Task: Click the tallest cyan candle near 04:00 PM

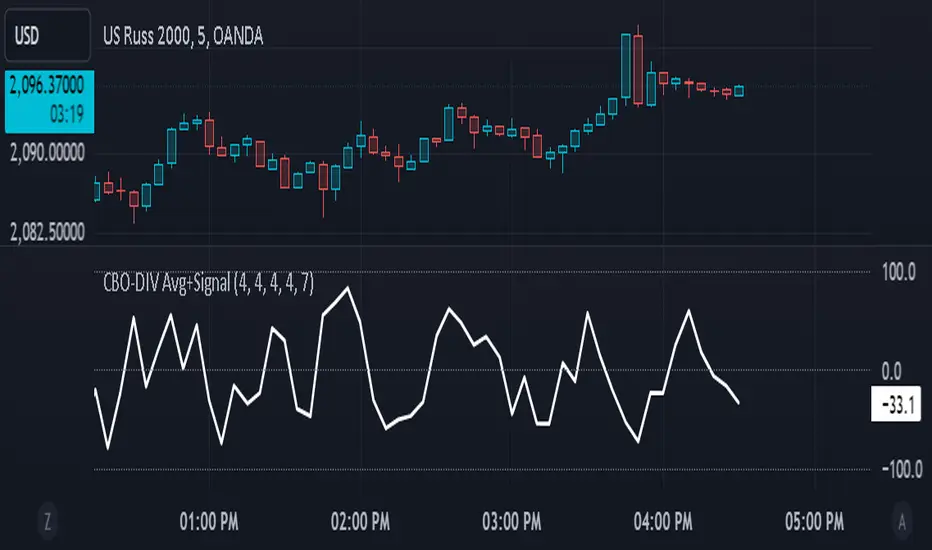Action: point(625,66)
